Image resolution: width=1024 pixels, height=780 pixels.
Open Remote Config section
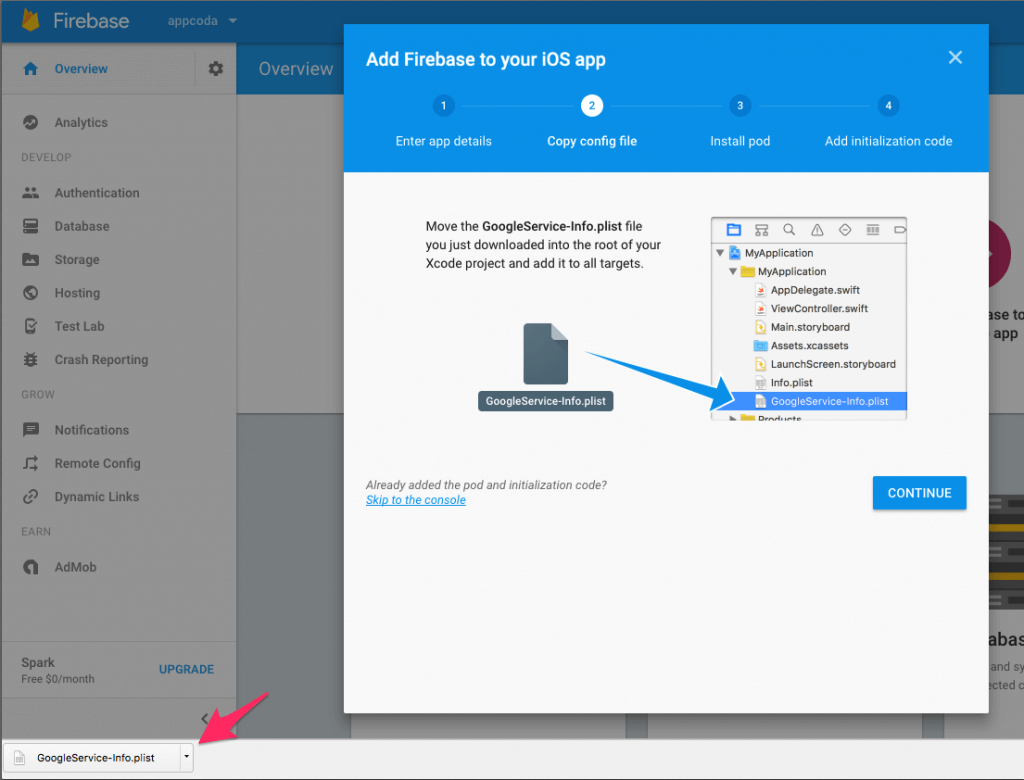[x=97, y=463]
